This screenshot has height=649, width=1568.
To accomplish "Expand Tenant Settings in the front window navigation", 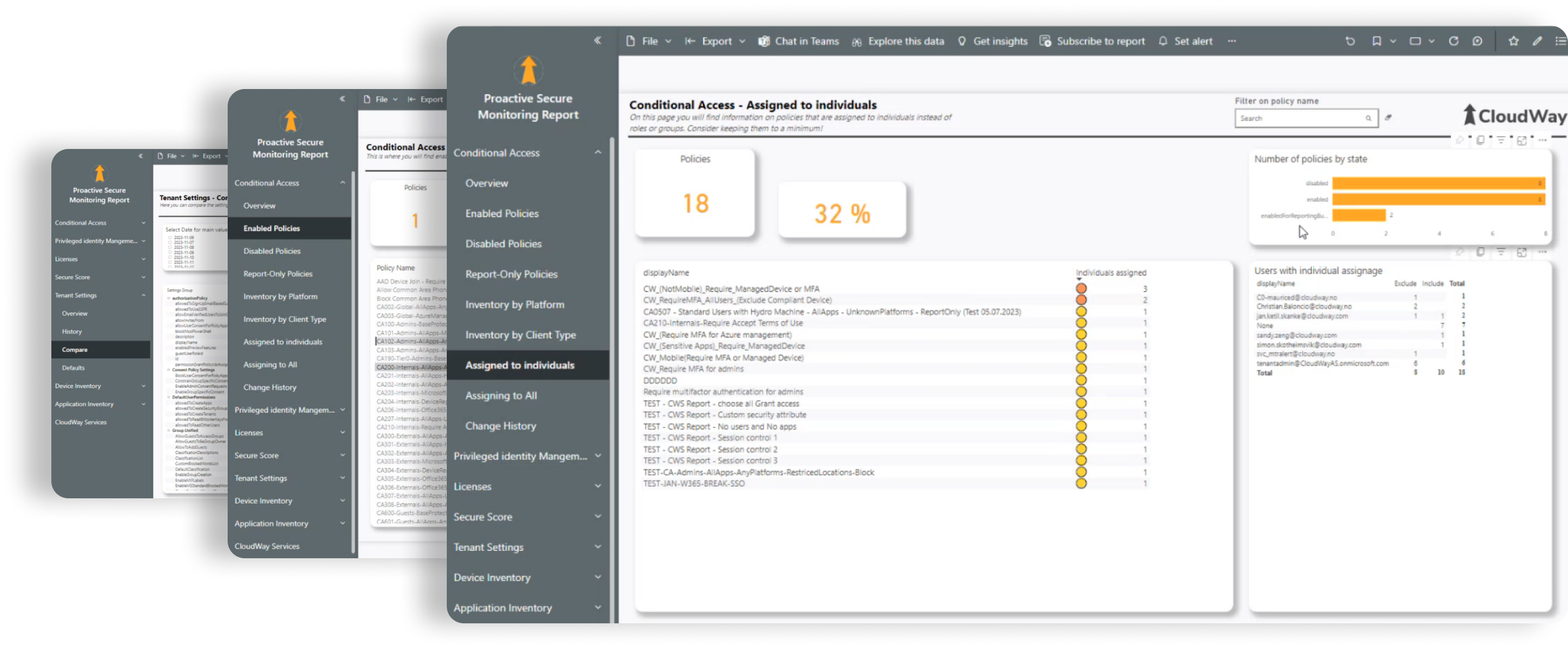I will coord(597,547).
